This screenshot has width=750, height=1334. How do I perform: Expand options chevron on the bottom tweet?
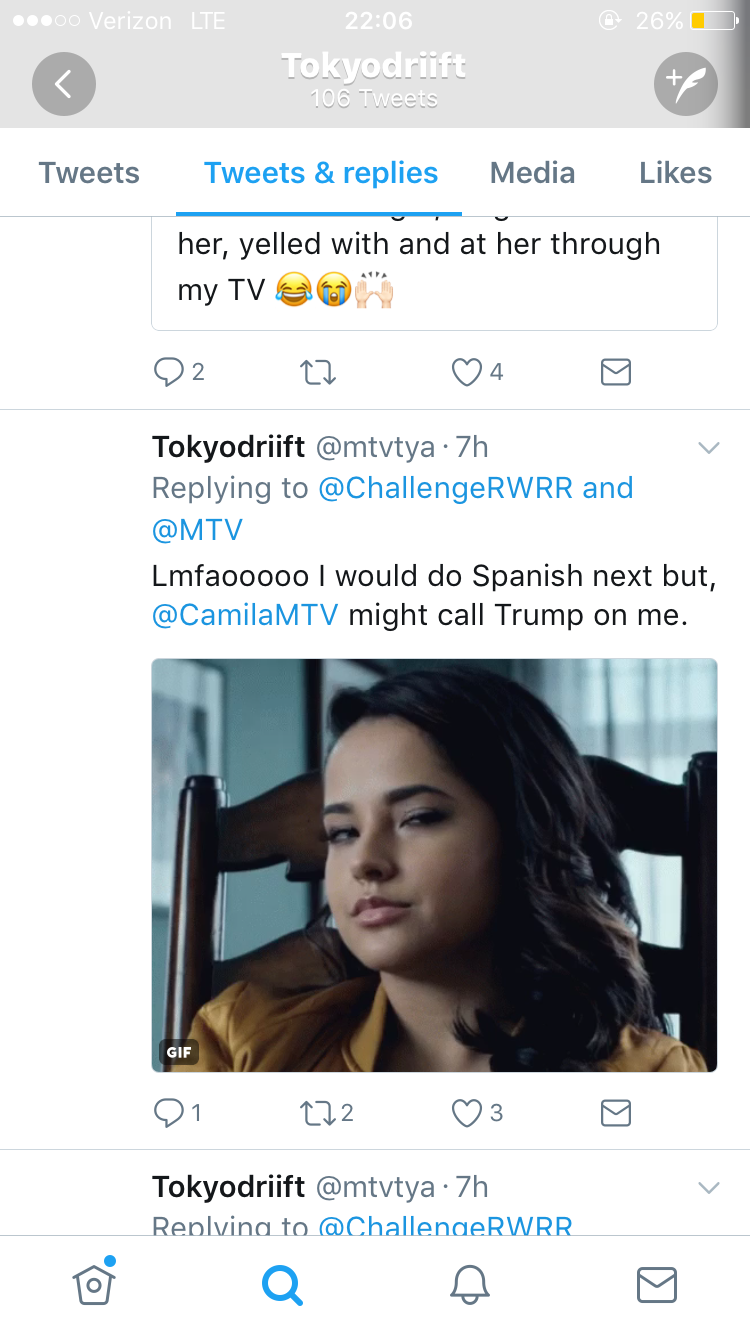(x=709, y=1188)
